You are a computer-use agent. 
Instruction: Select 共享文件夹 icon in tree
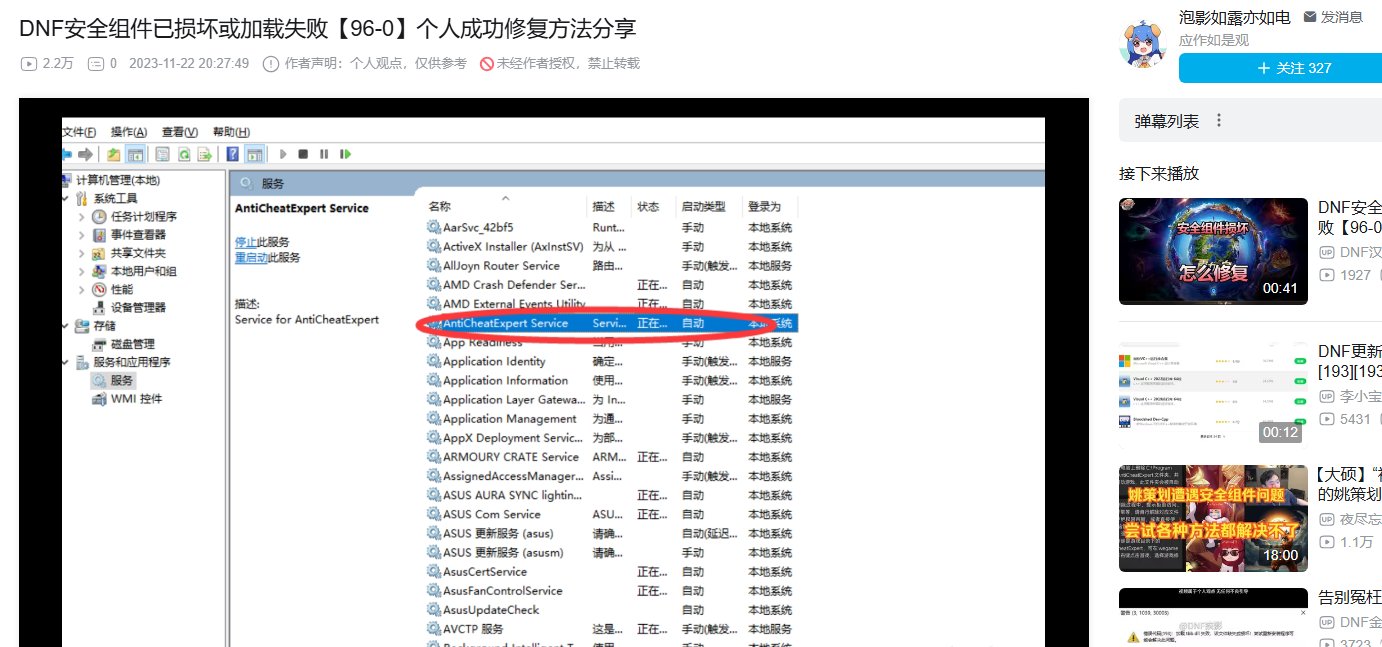coord(99,253)
